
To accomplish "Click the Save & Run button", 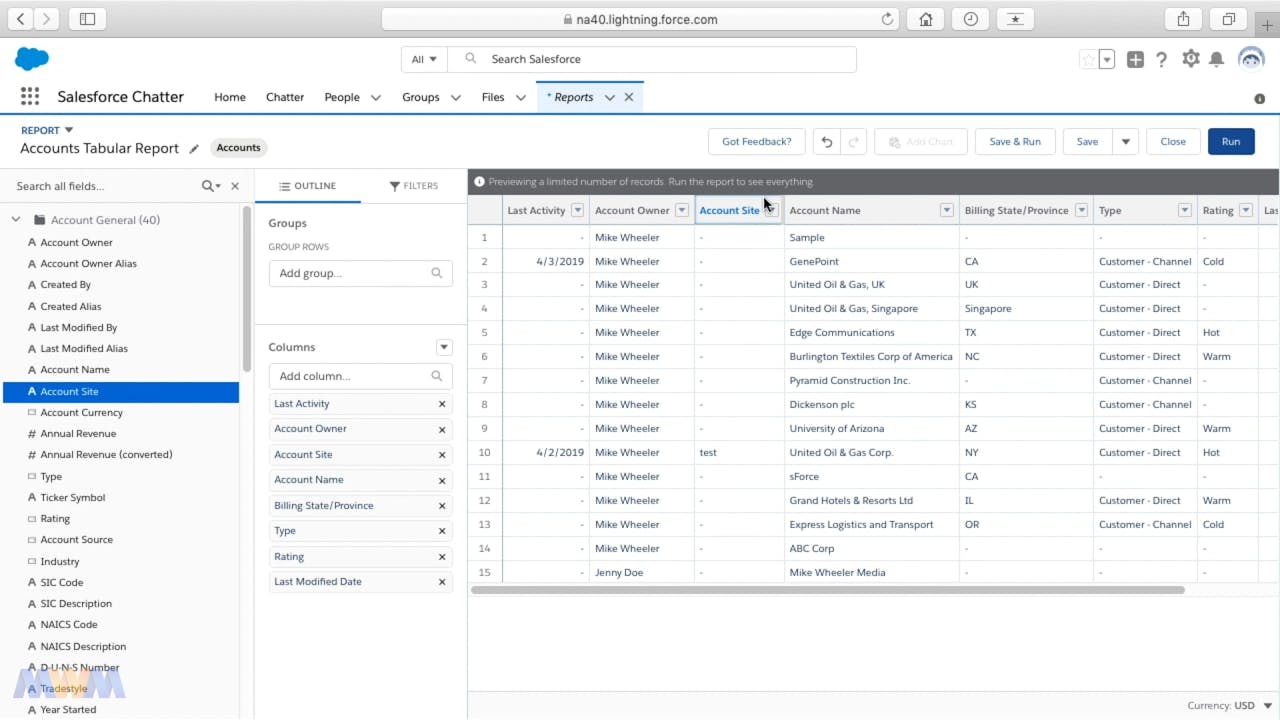I will pos(1014,142).
